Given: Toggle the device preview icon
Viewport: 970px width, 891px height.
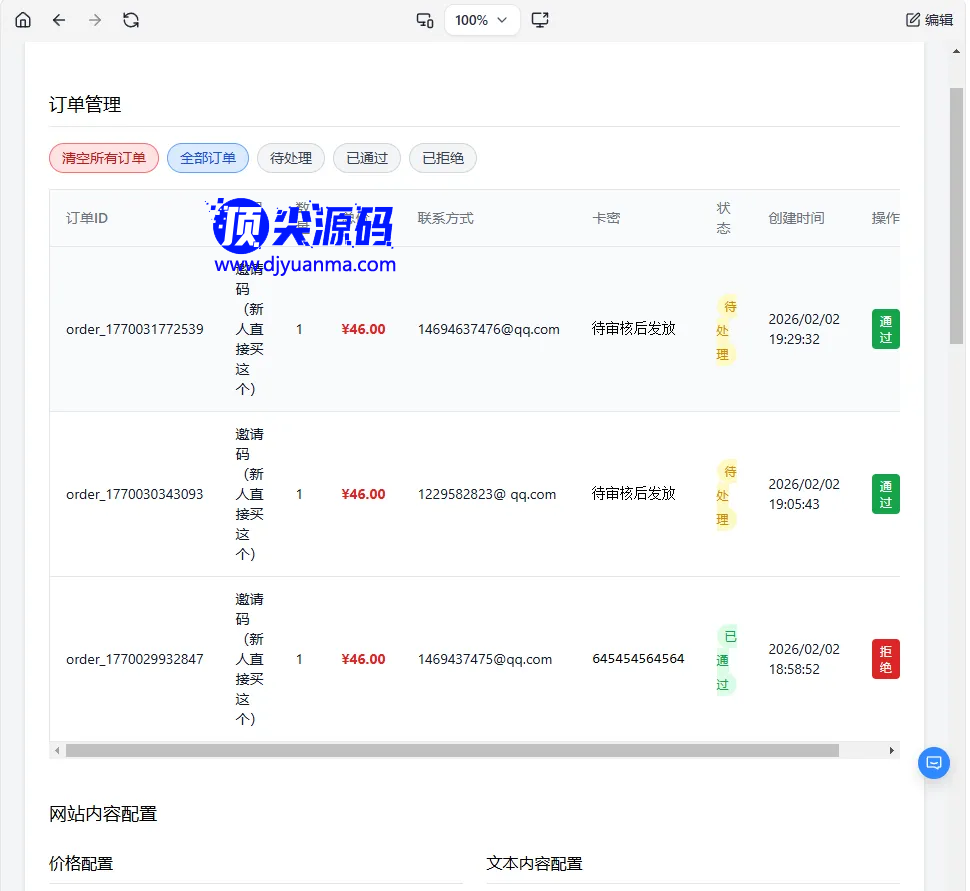Looking at the screenshot, I should (x=425, y=20).
